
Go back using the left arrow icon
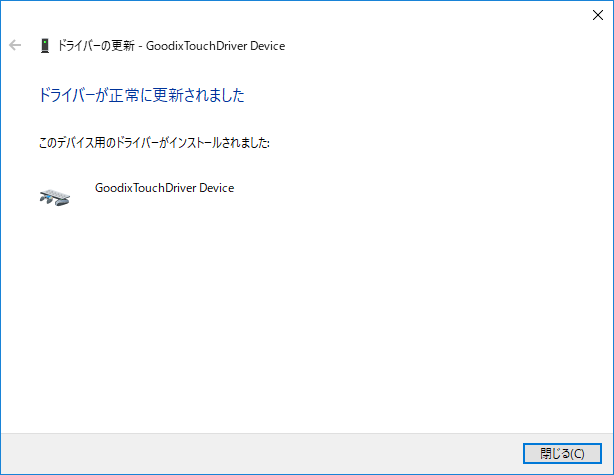click(15, 45)
